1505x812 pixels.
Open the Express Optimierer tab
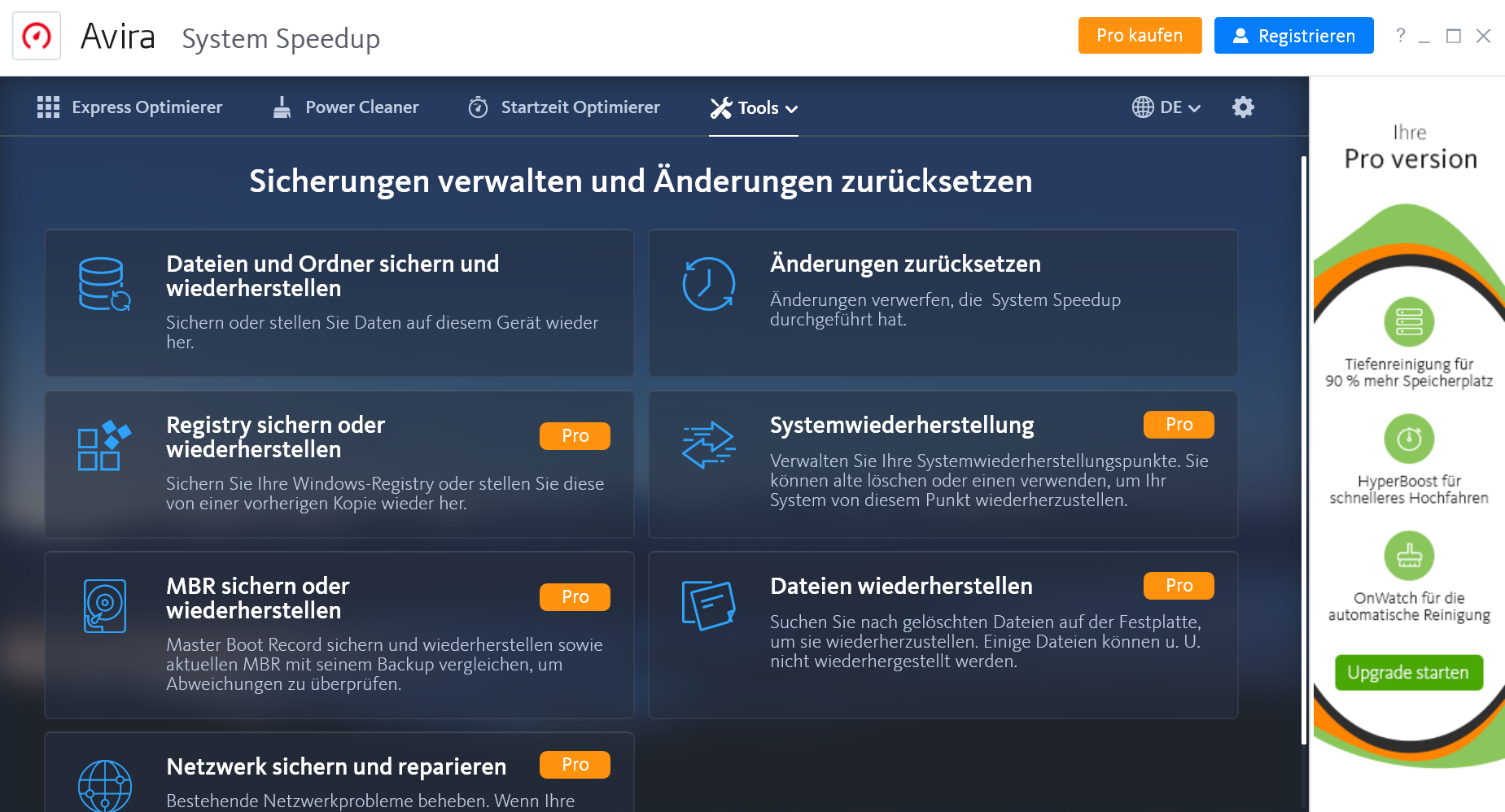pyautogui.click(x=147, y=107)
